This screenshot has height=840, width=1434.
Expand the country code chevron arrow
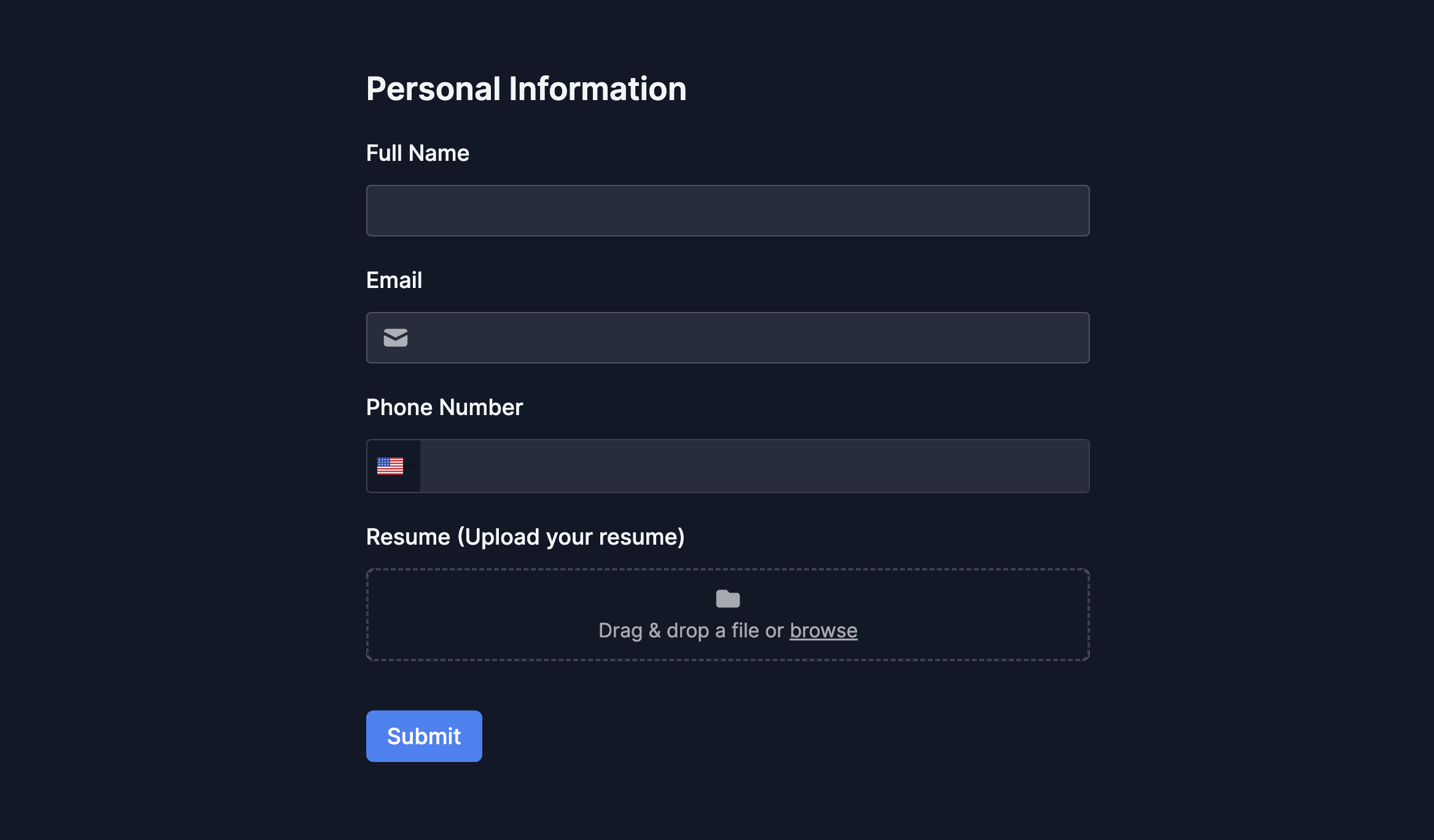(412, 467)
